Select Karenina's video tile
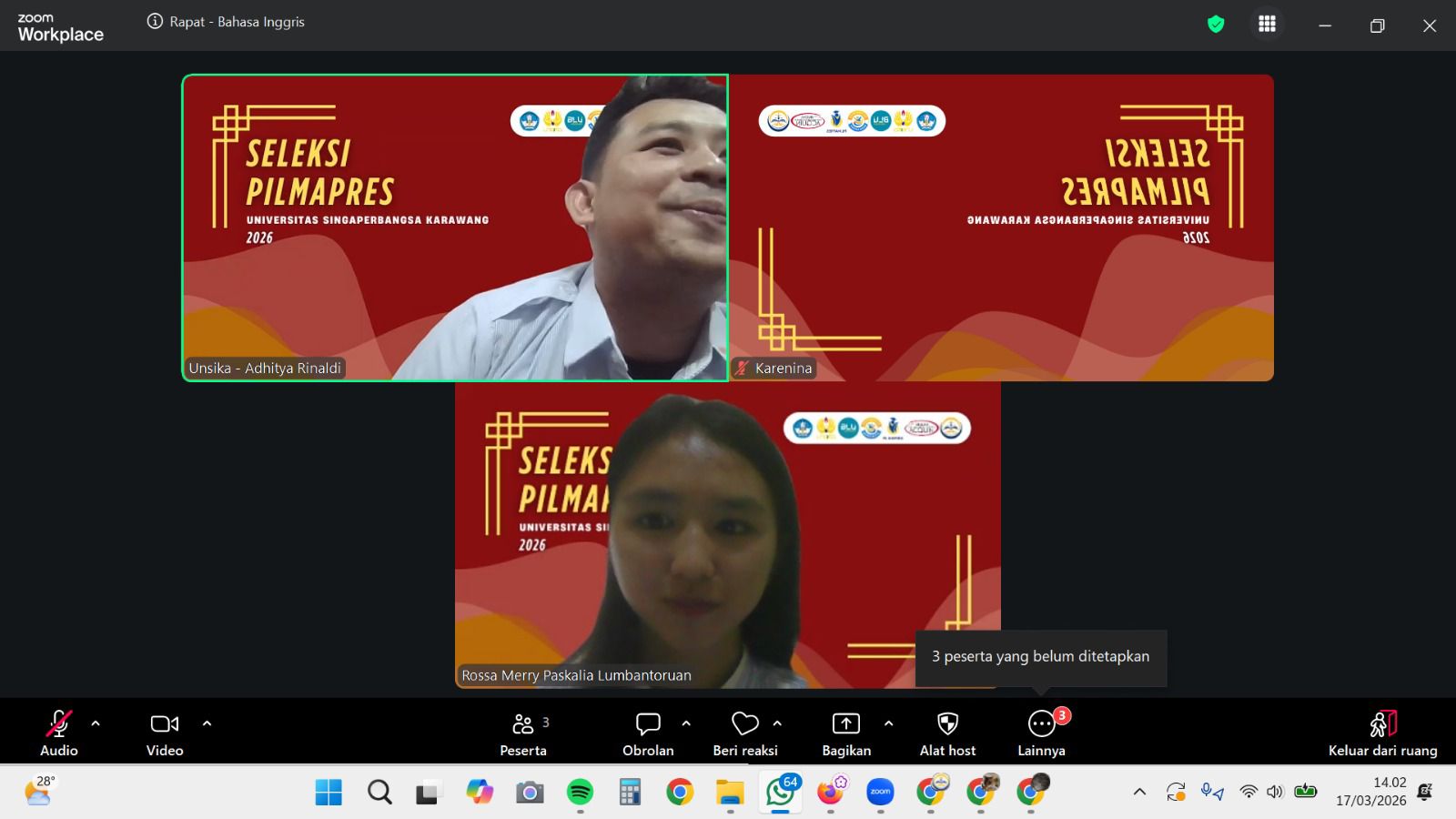Screen dimensions: 1456x819 pyautogui.click(x=1001, y=227)
